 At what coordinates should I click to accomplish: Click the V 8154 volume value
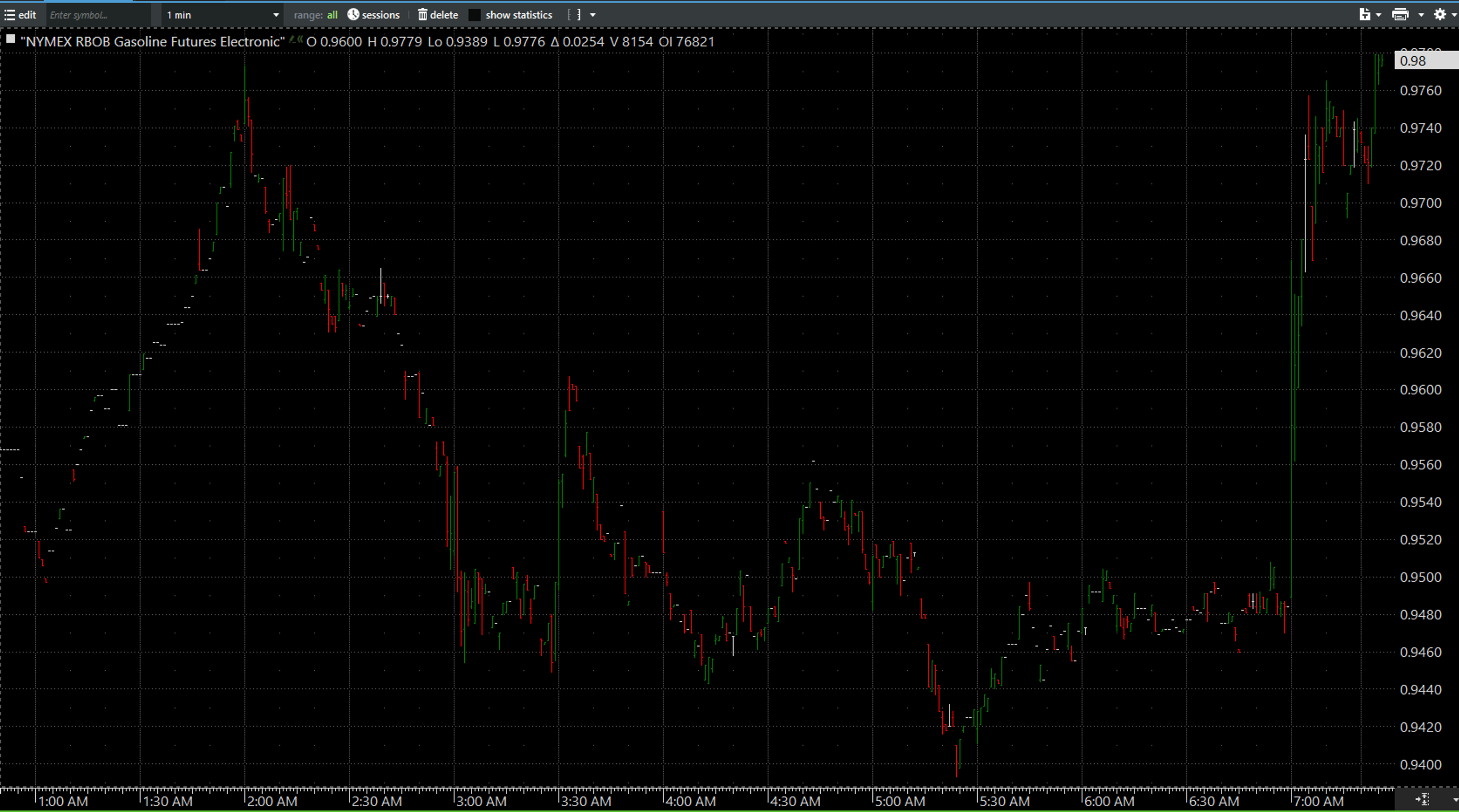tap(631, 42)
